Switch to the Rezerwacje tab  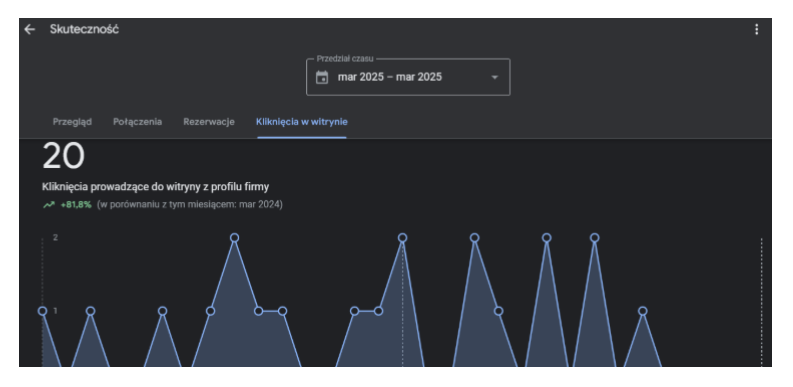click(209, 122)
